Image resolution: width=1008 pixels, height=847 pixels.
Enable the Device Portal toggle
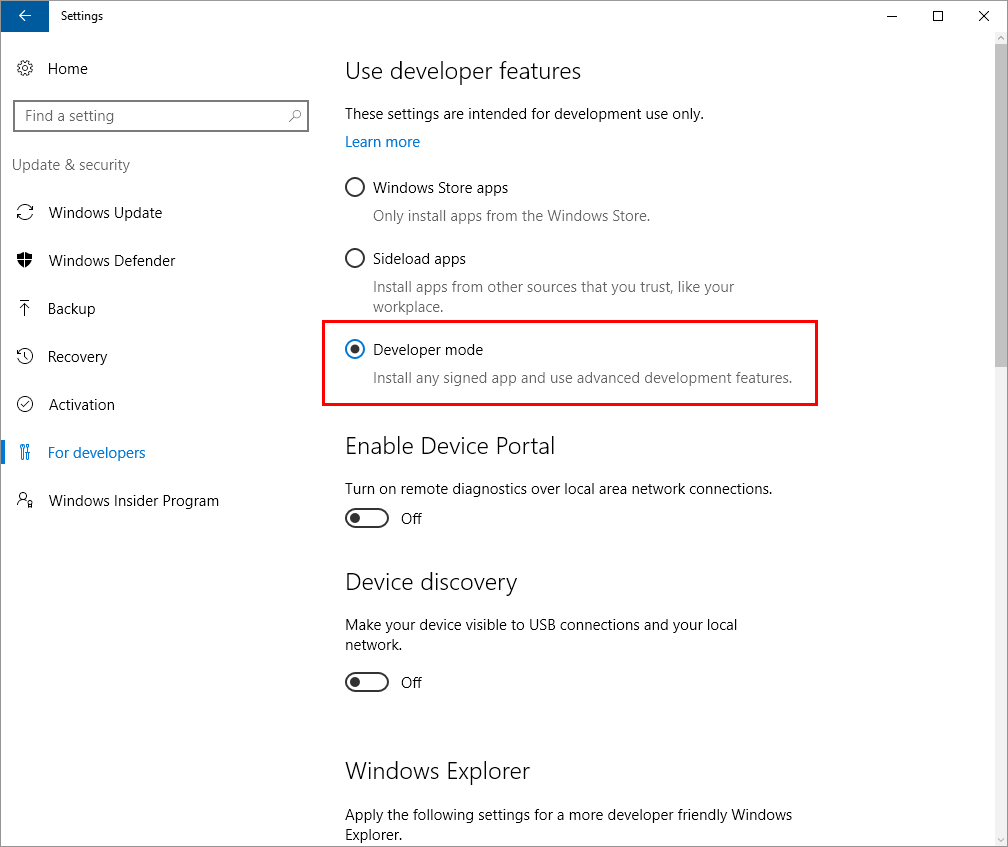(x=367, y=518)
